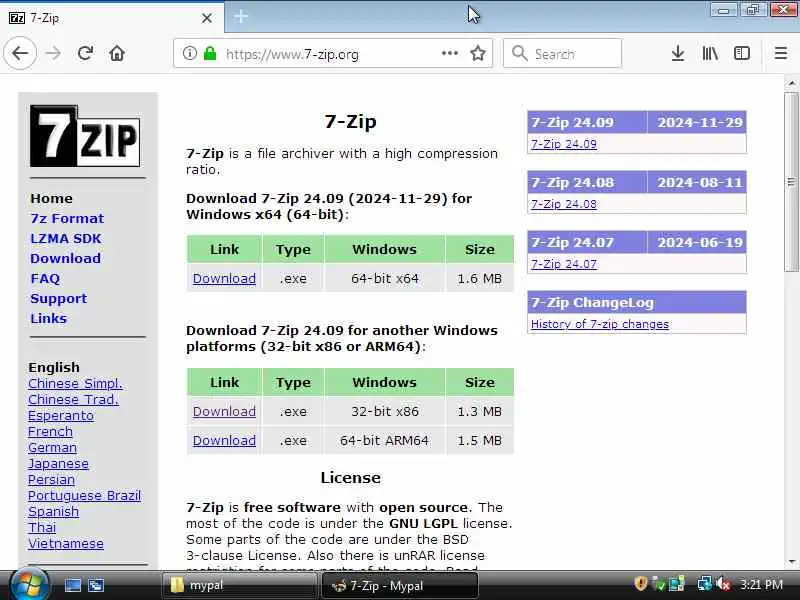This screenshot has width=800, height=600.
Task: Open Download in the sidebar menu
Action: [65, 258]
